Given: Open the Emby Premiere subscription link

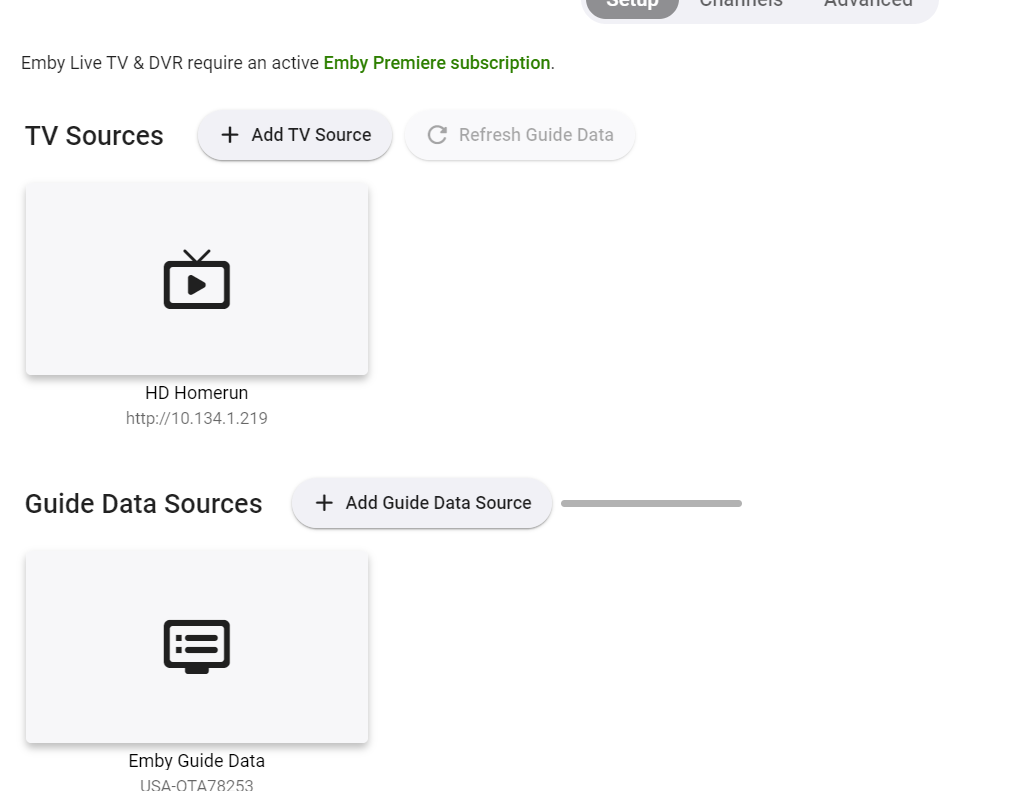Looking at the screenshot, I should (436, 63).
